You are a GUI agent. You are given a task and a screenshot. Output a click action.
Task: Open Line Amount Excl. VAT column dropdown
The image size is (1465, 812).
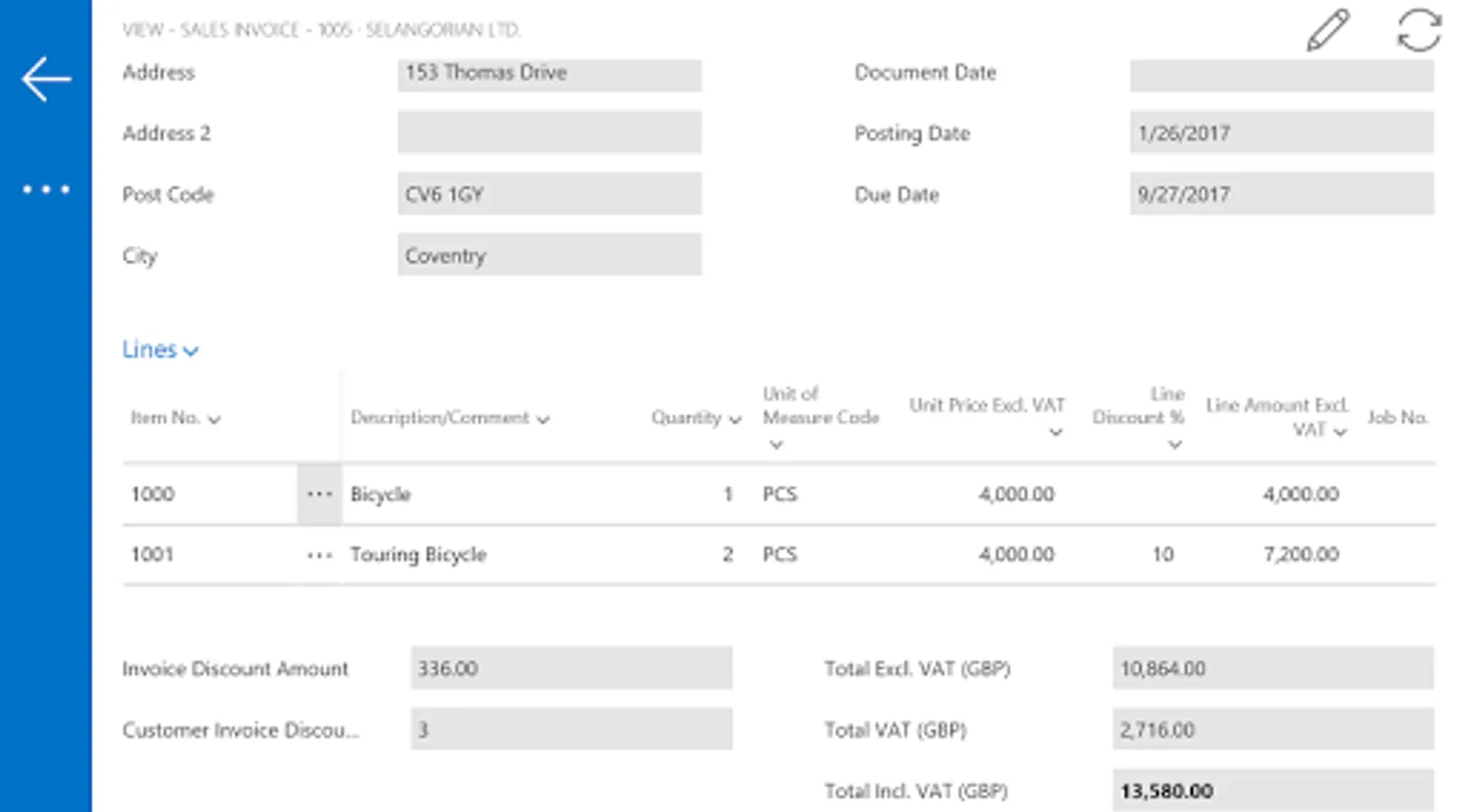point(1340,431)
